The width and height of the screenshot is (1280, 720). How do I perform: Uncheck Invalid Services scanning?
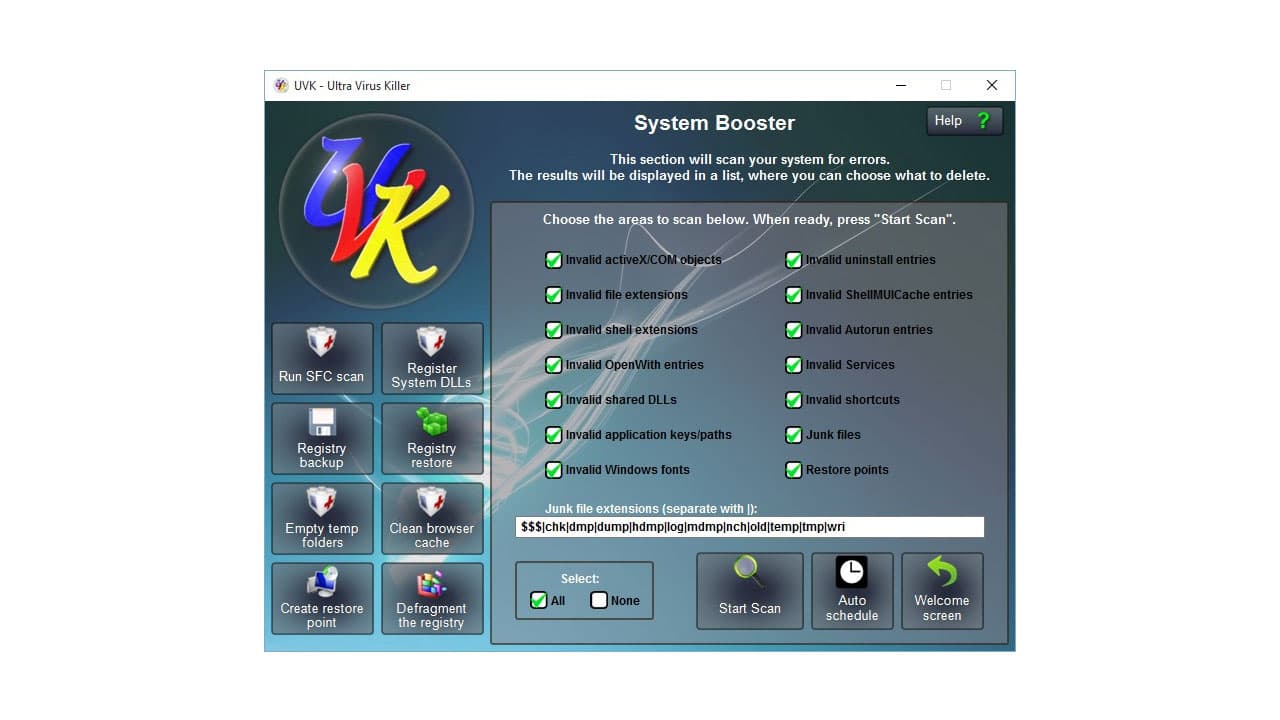794,365
